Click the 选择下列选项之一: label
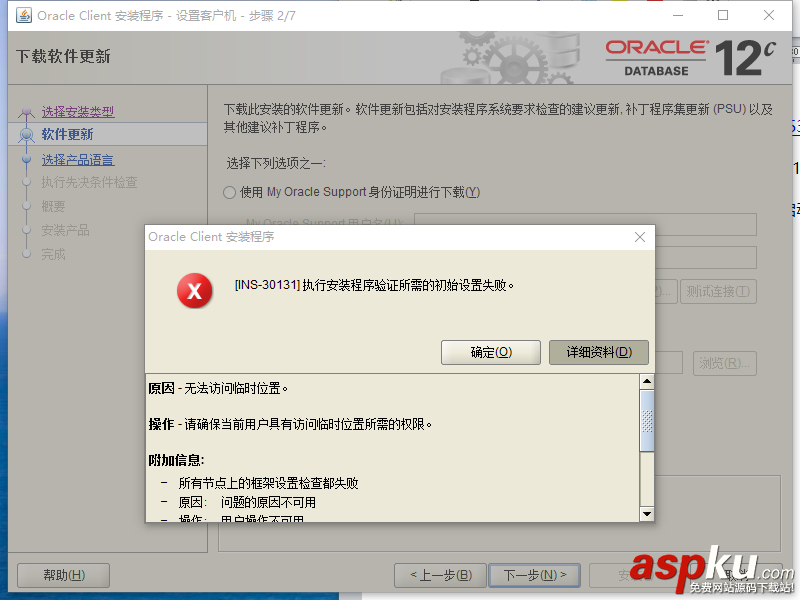 276,163
